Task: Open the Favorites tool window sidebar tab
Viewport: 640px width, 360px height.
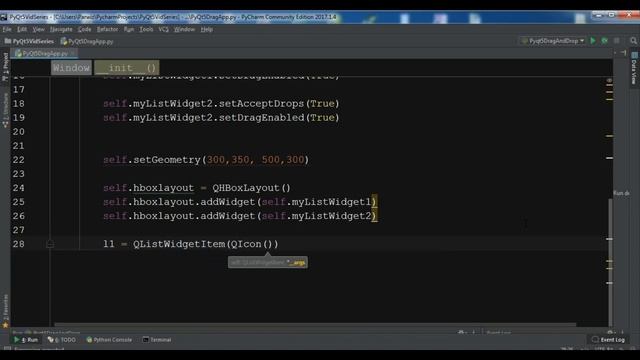Action: pos(5,311)
